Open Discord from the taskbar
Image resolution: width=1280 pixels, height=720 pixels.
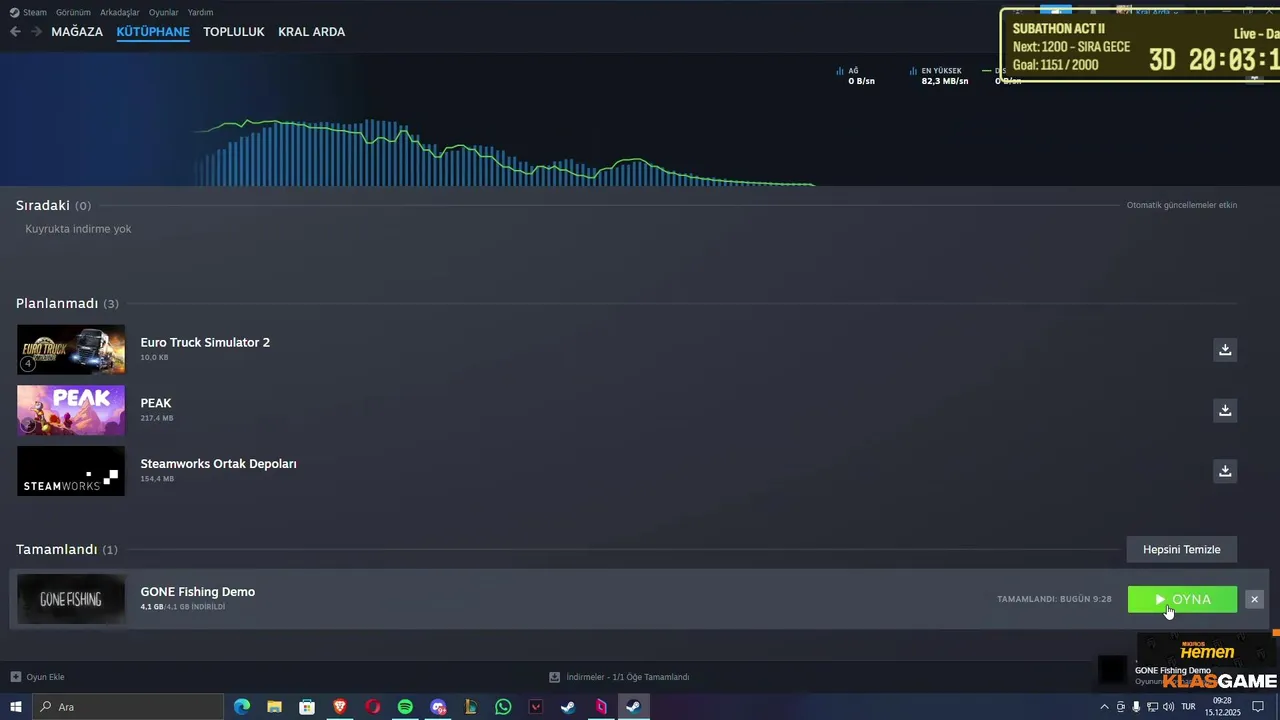(438, 707)
